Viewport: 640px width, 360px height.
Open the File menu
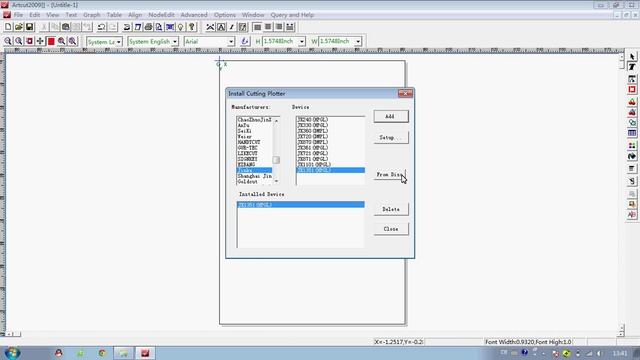[18, 15]
